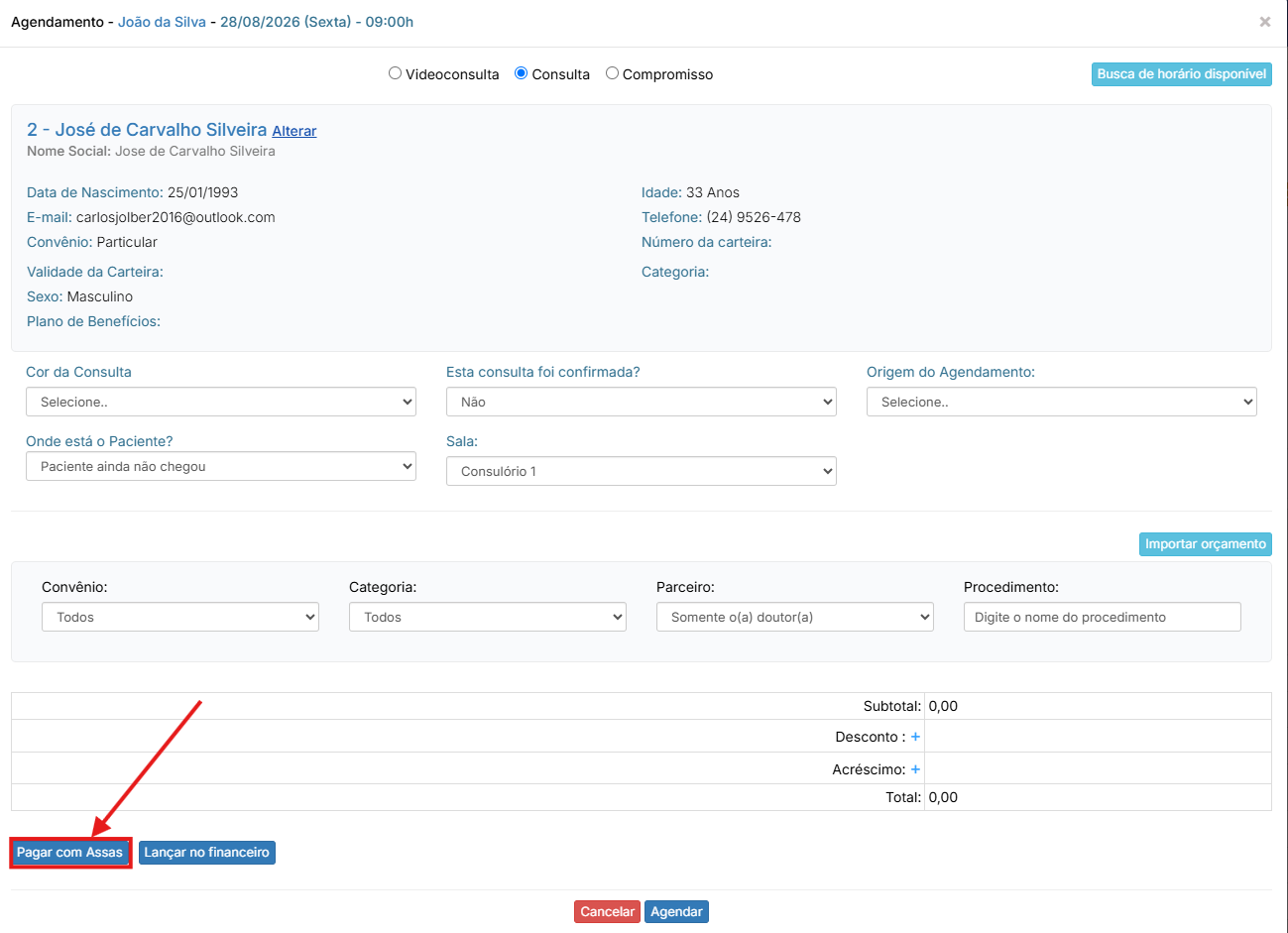Click the Pagar com Assas button

click(70, 853)
